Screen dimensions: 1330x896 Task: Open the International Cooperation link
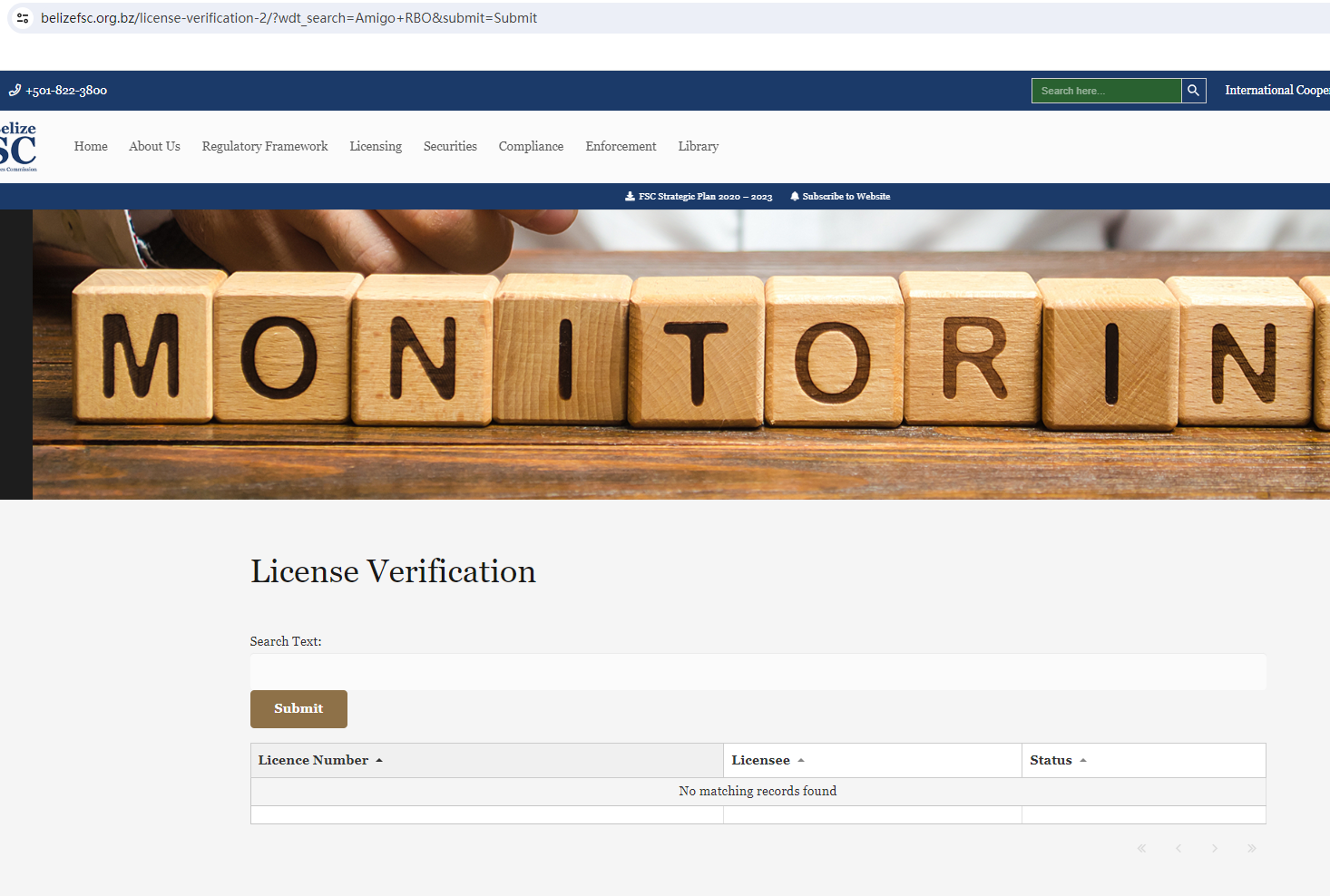click(1277, 91)
